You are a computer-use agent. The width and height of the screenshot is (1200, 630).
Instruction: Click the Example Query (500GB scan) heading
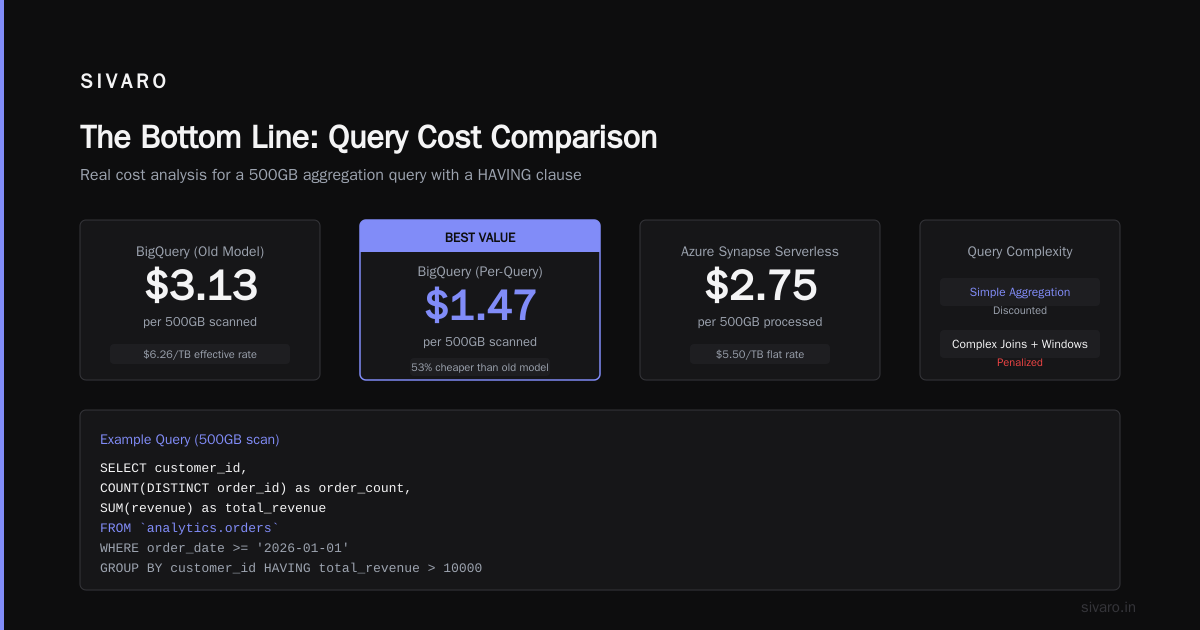(x=190, y=439)
